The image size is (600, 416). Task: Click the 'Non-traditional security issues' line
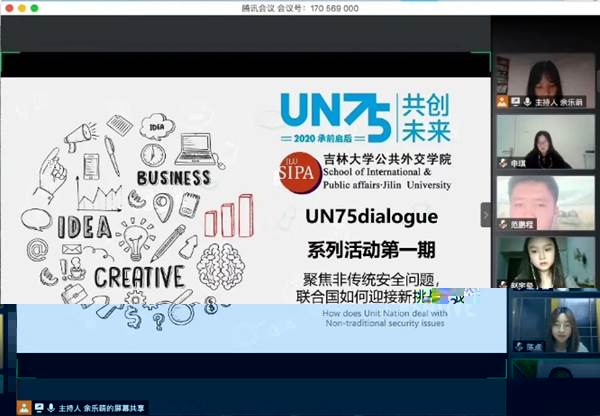coord(385,323)
